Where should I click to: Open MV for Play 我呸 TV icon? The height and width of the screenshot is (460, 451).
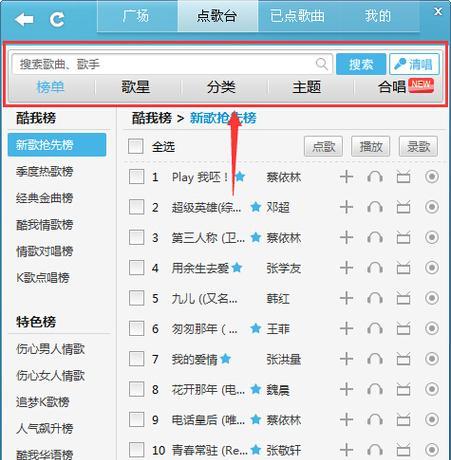coord(403,177)
